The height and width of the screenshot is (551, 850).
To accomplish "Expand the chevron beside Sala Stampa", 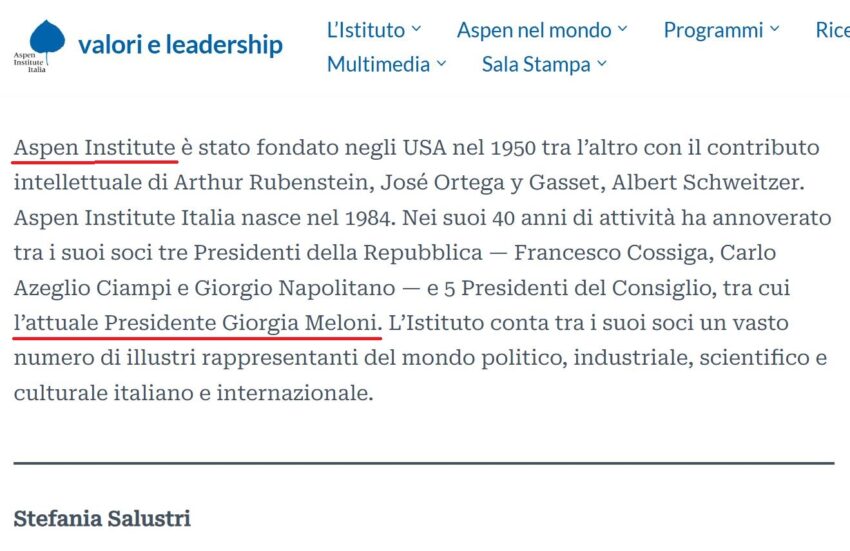I will click(602, 63).
